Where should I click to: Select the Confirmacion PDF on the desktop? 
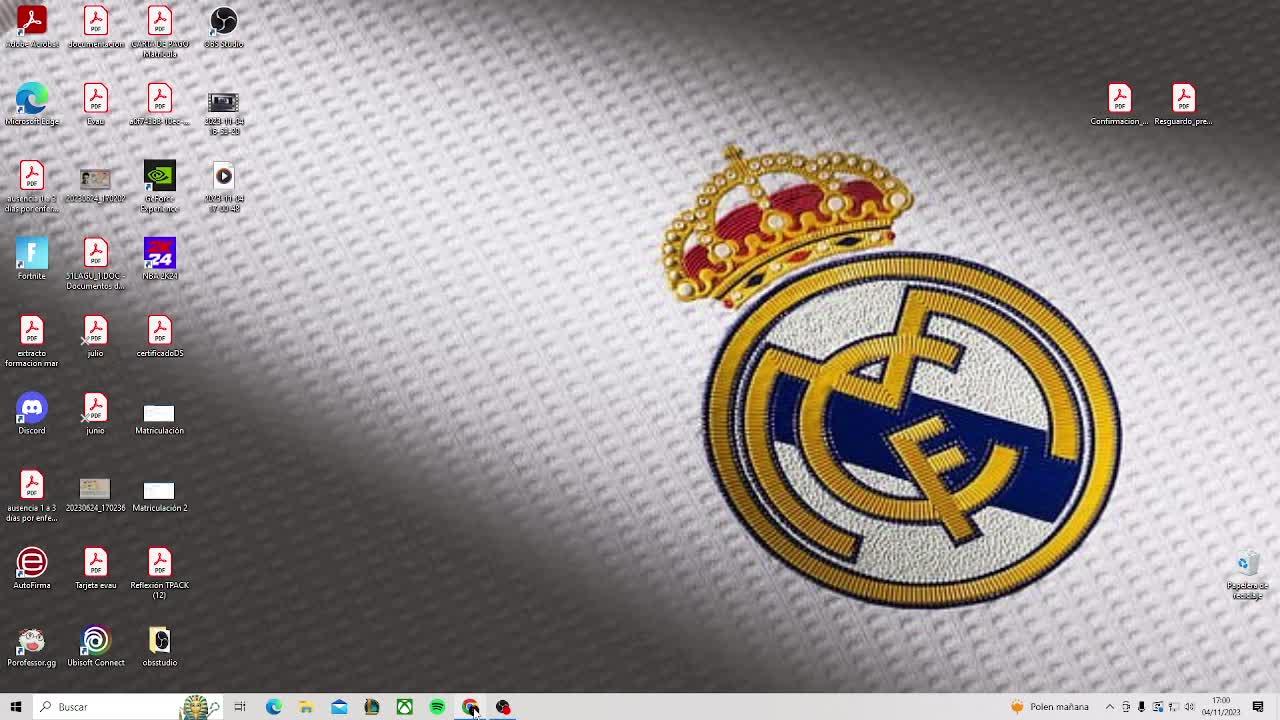[1119, 104]
